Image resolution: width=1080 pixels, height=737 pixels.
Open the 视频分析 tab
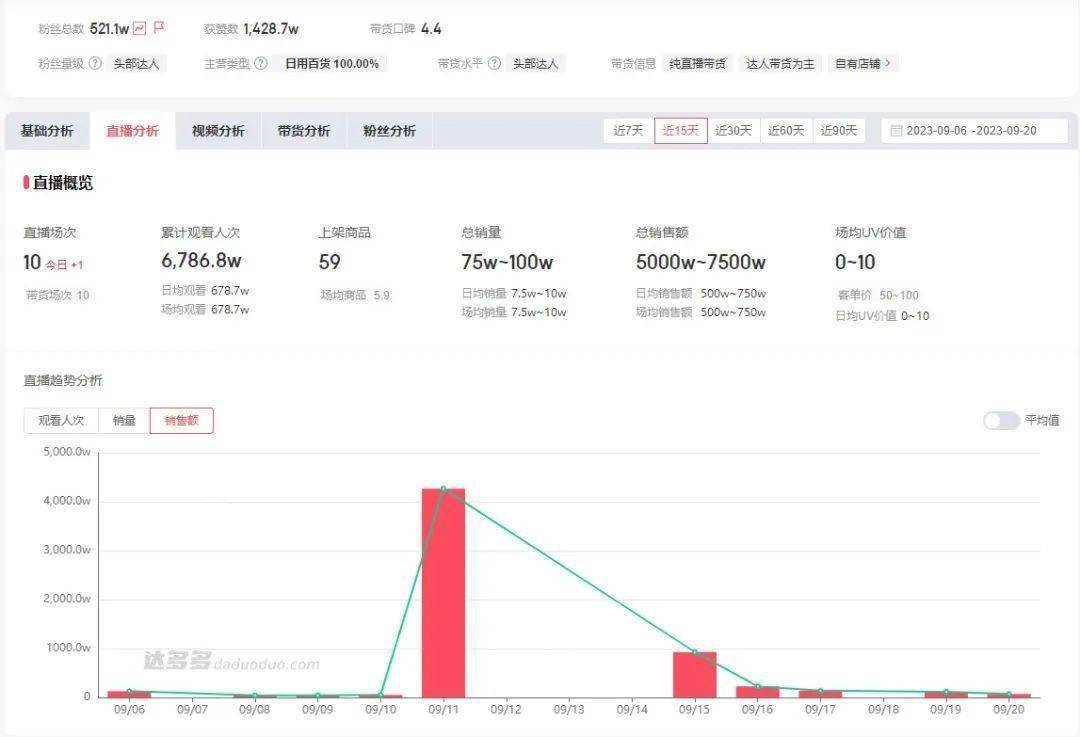[x=218, y=131]
